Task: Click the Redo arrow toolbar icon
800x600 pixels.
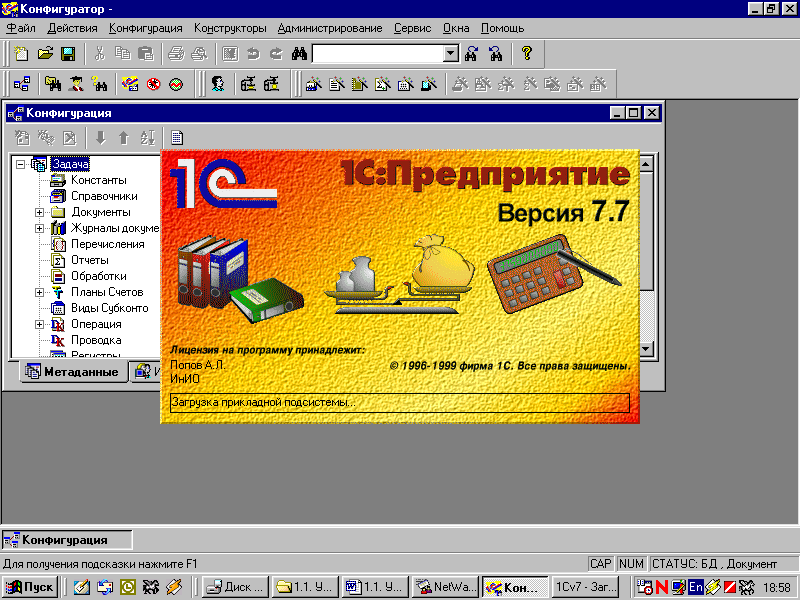Action: (276, 54)
